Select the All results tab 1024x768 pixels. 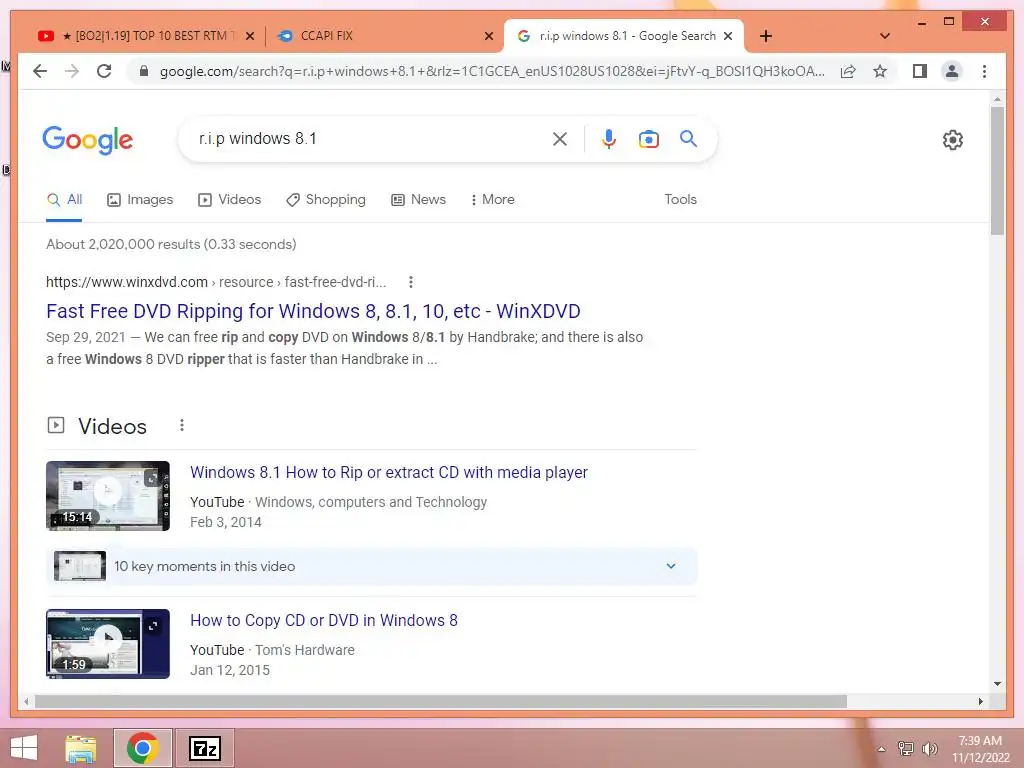[x=64, y=200]
